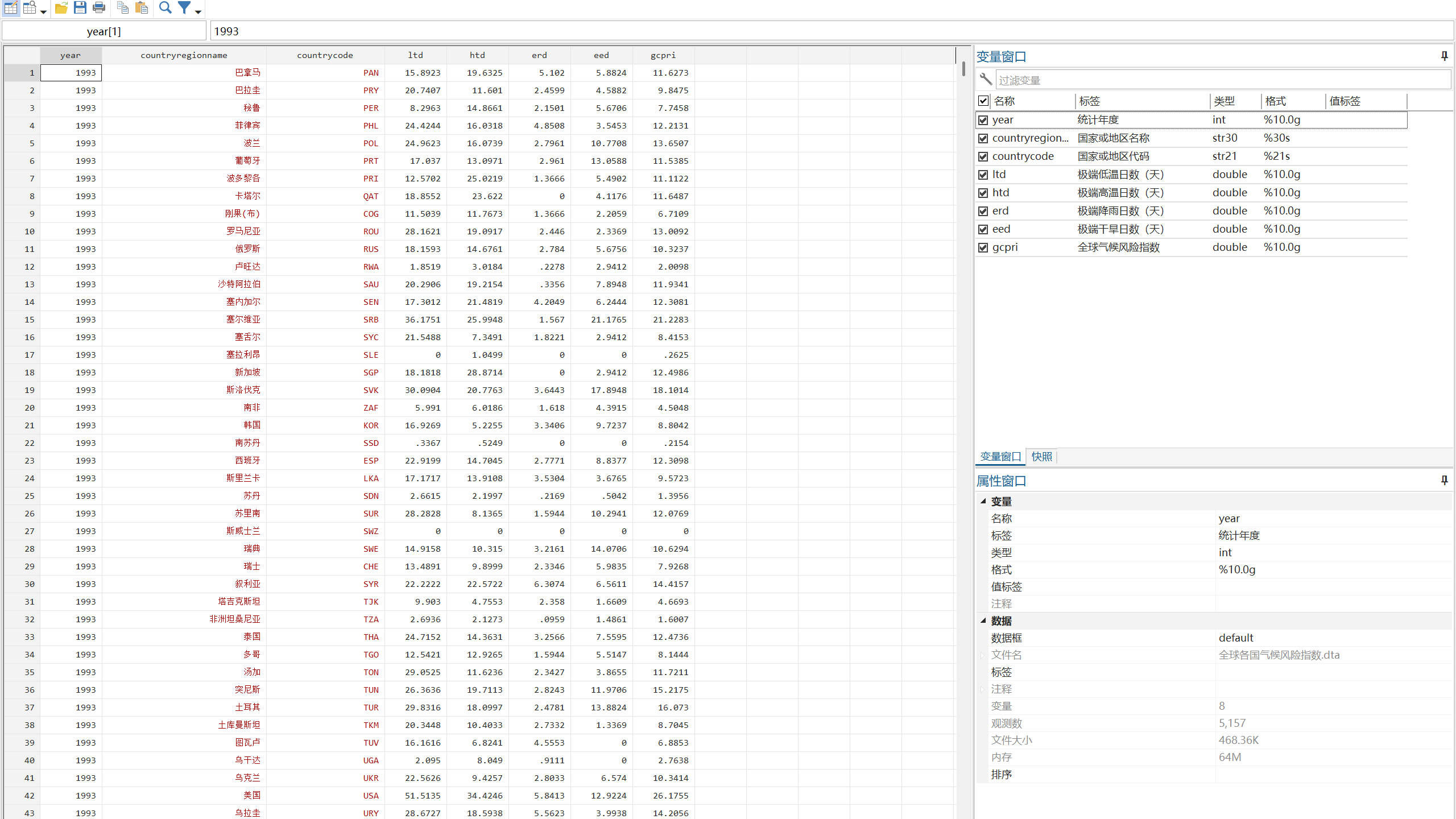Sort variables by 类型 column header
This screenshot has width=1456, height=819.
coord(1224,101)
